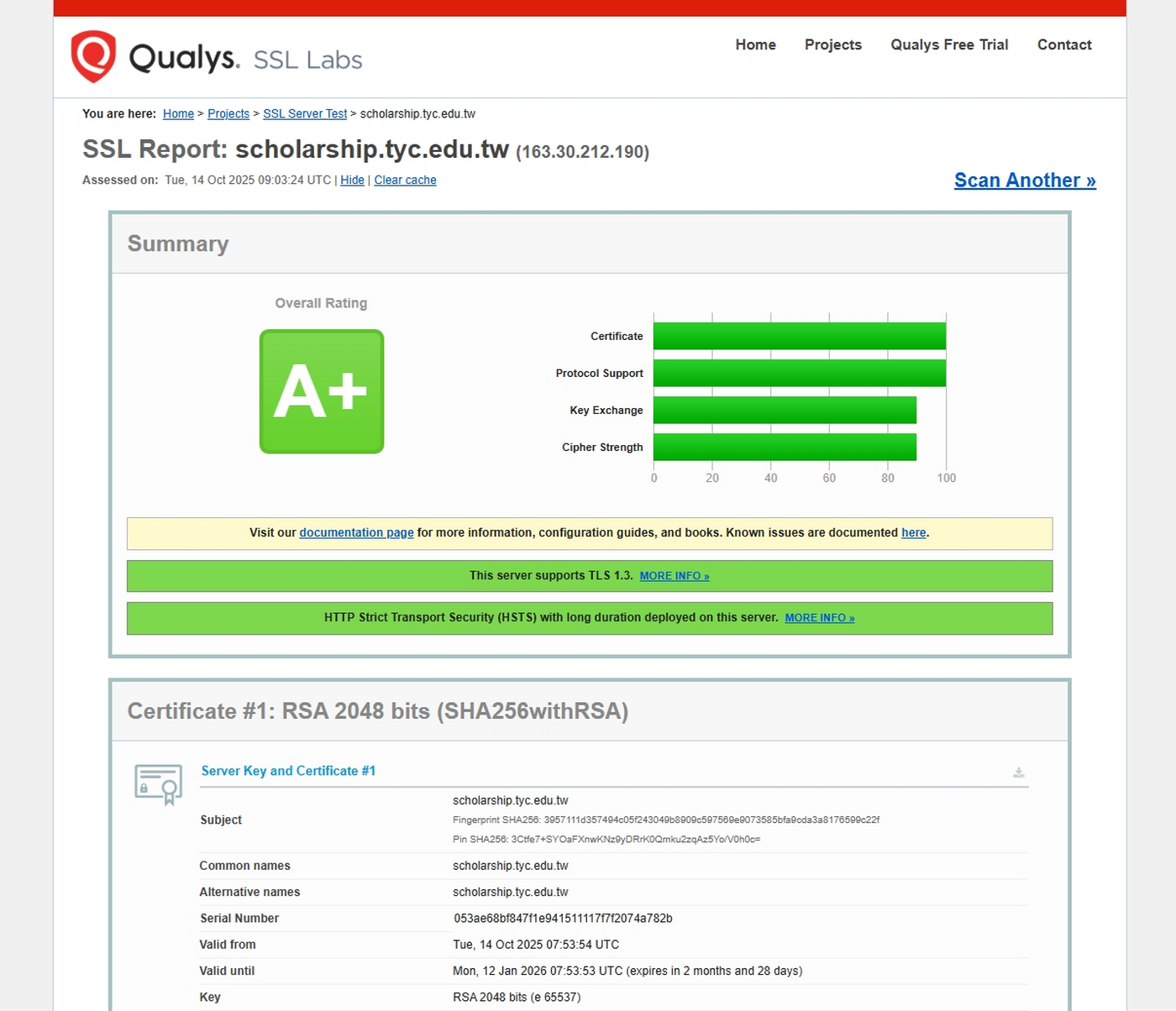Screen dimensions: 1176x1011
Task: Click the Clear cache link
Action: point(405,181)
